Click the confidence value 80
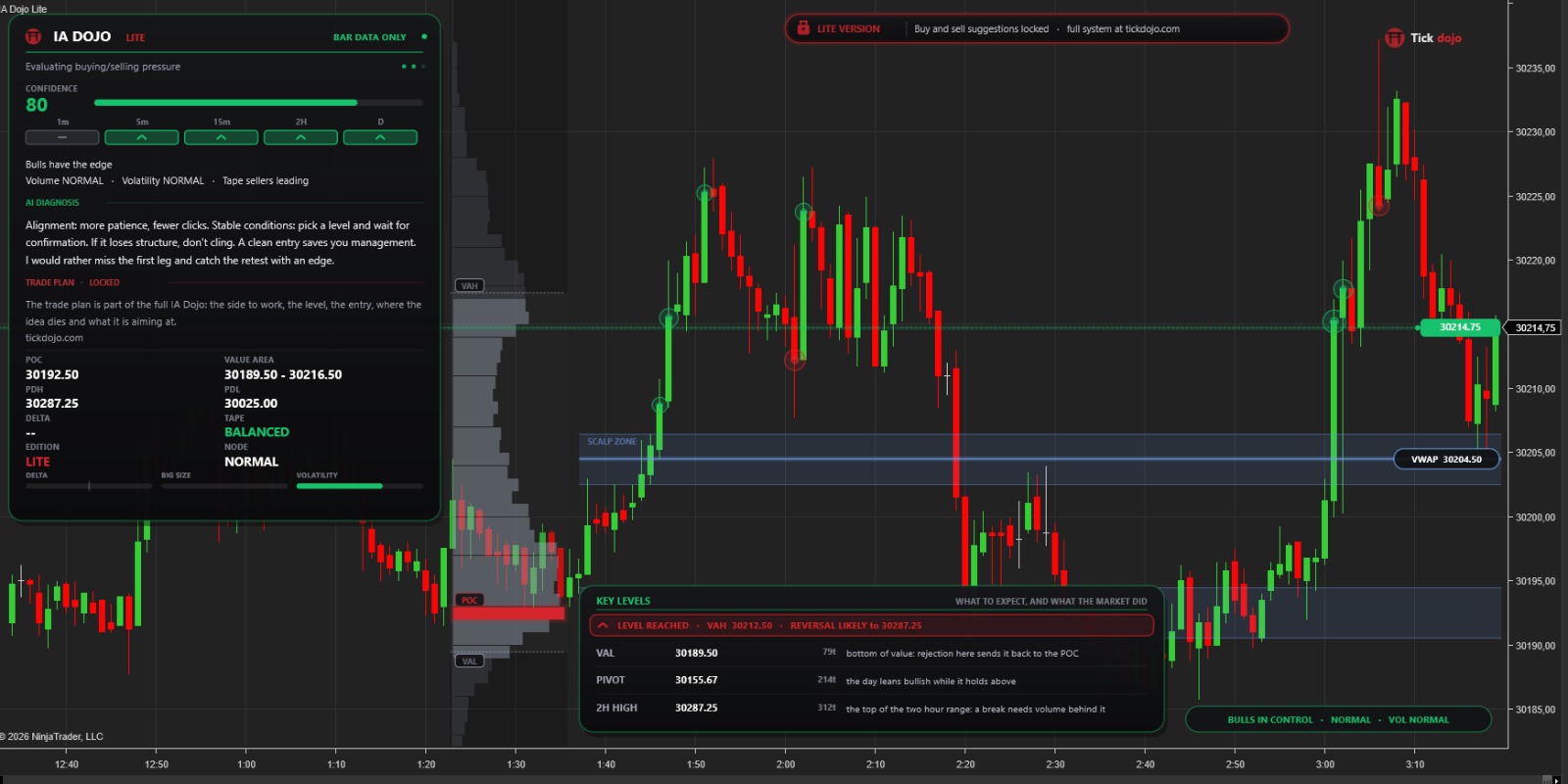Image resolution: width=1568 pixels, height=784 pixels. point(36,105)
